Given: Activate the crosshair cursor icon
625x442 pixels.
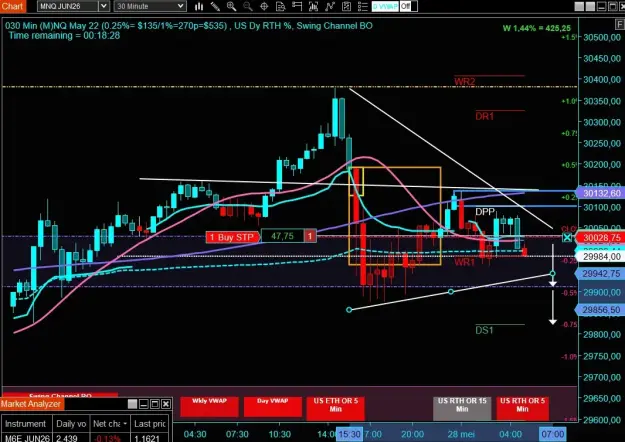Looking at the screenshot, I should (x=264, y=6).
